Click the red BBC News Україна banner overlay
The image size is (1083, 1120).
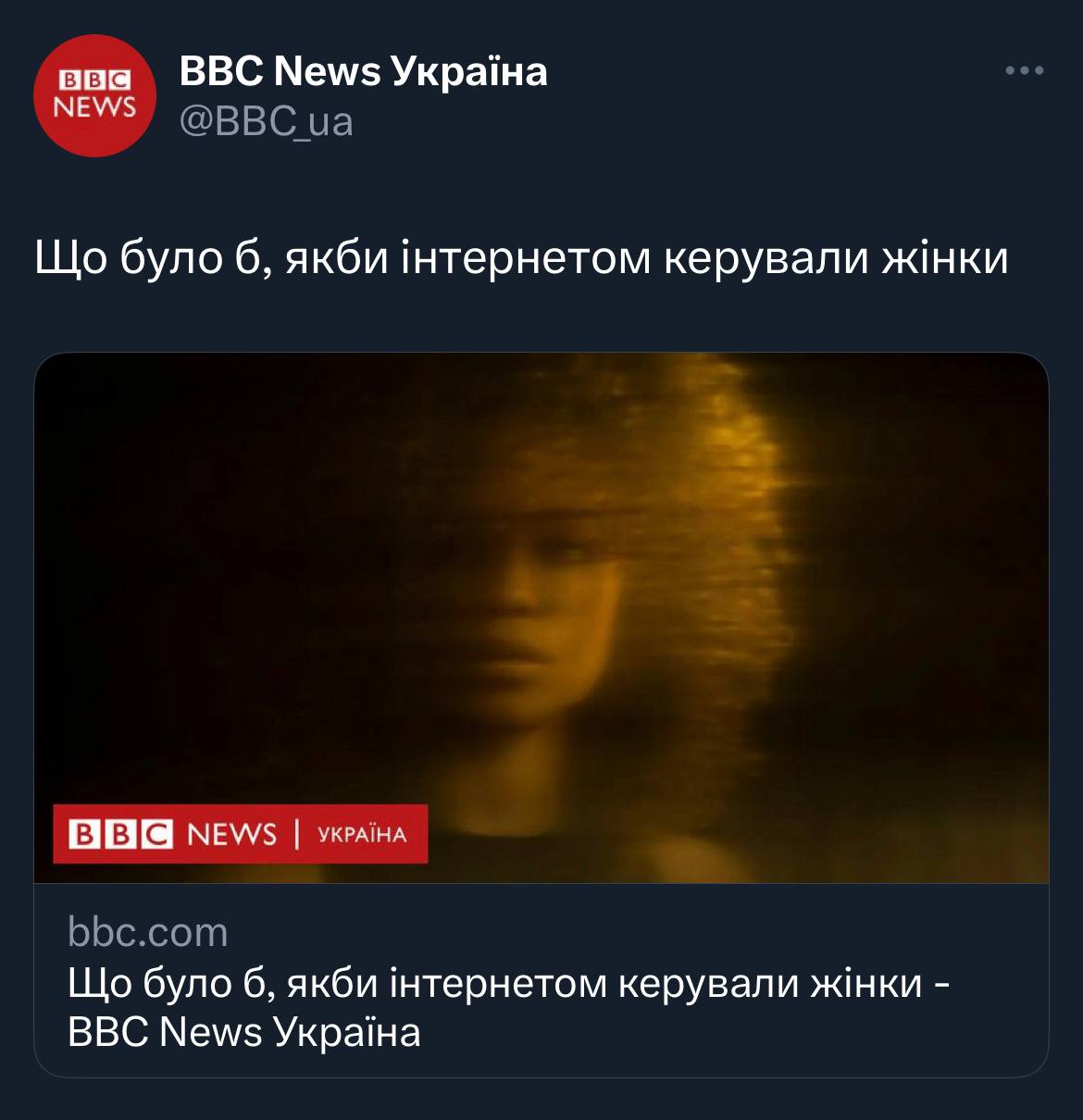pyautogui.click(x=241, y=834)
